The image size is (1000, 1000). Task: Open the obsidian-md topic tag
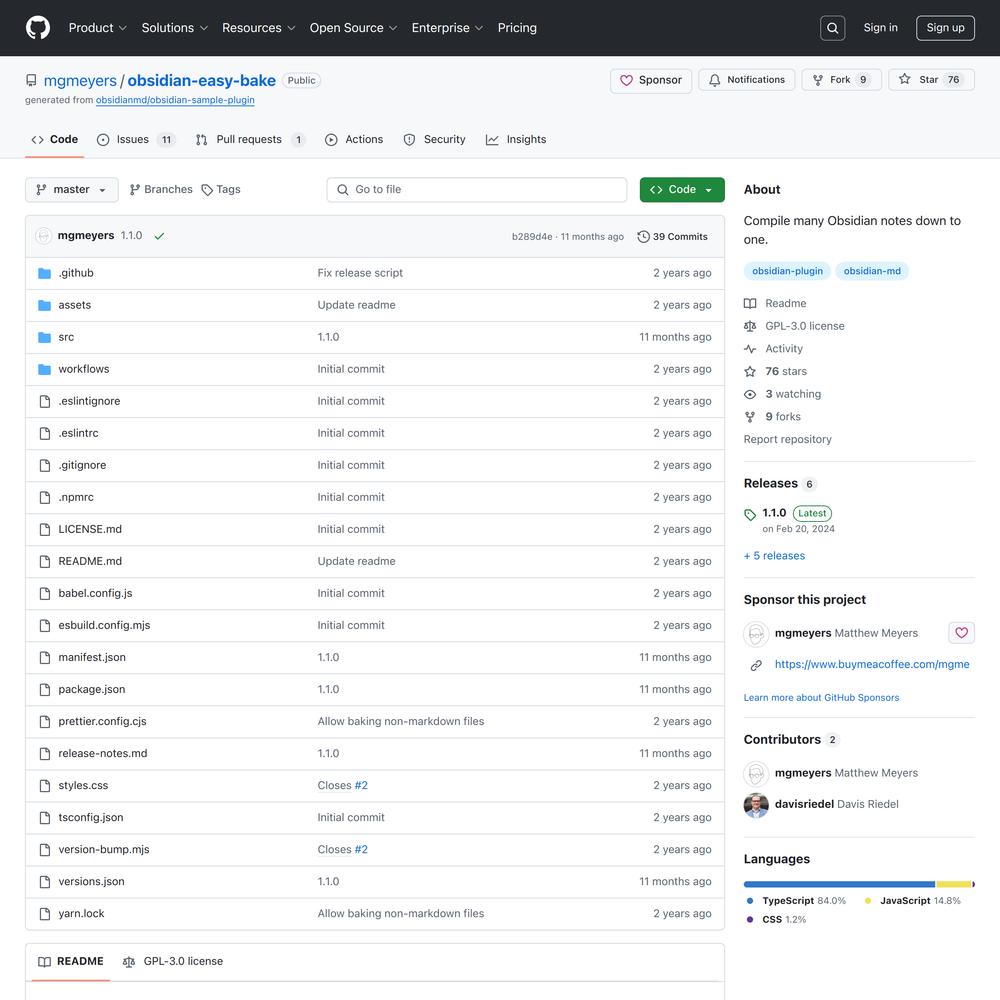coord(872,271)
